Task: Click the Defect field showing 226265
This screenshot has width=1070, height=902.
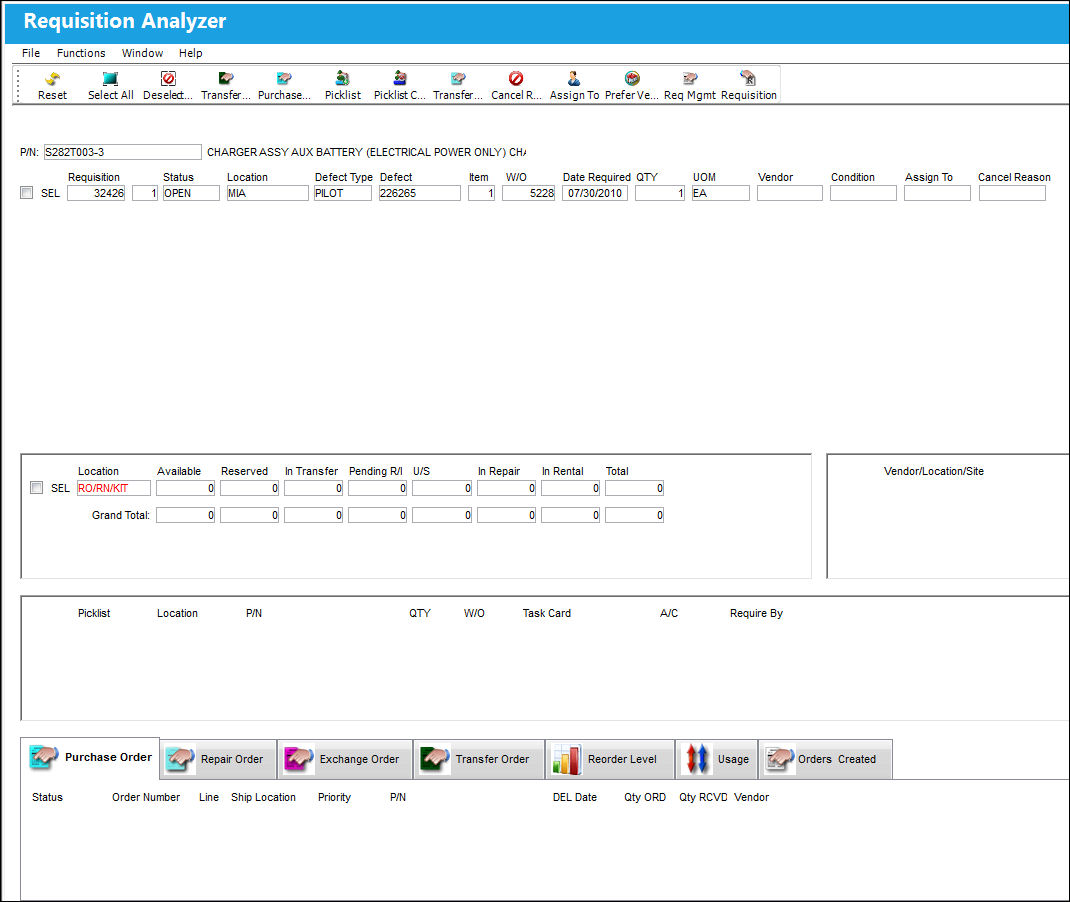Action: (x=420, y=193)
